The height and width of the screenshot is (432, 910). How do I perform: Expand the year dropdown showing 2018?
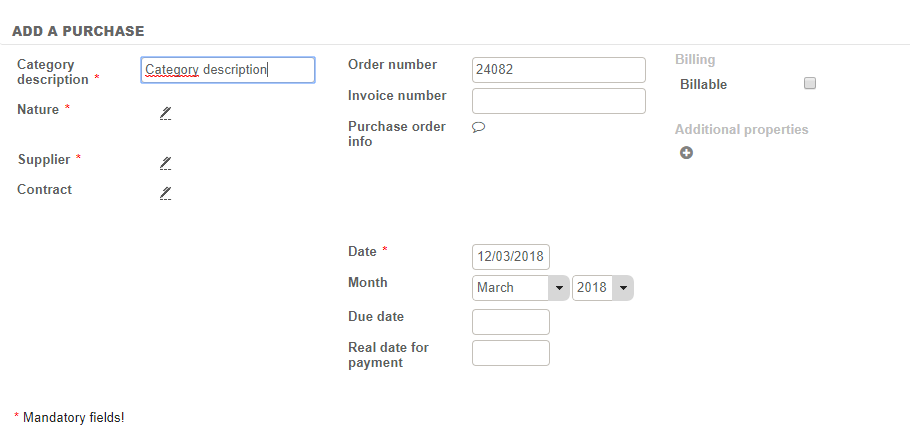click(603, 288)
